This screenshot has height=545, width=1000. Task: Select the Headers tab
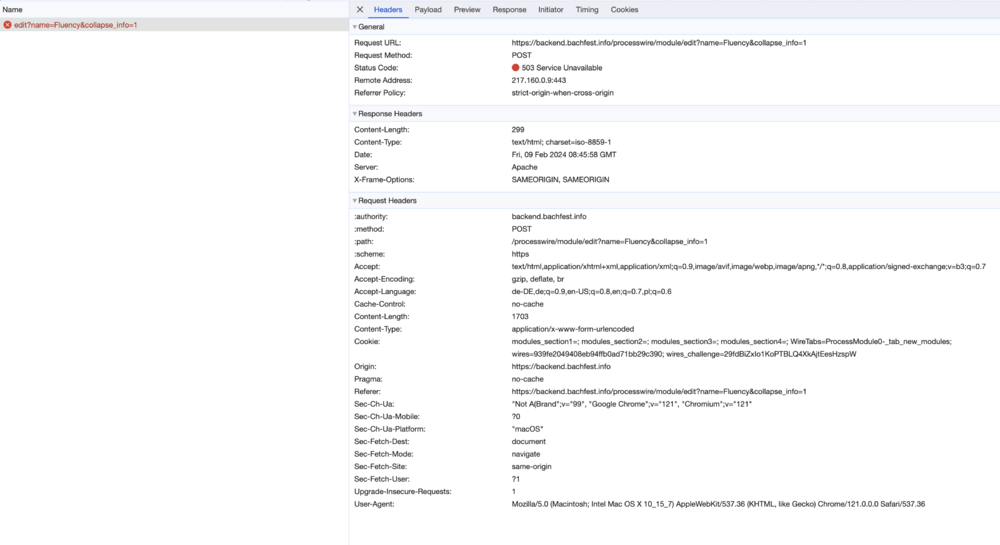point(388,10)
